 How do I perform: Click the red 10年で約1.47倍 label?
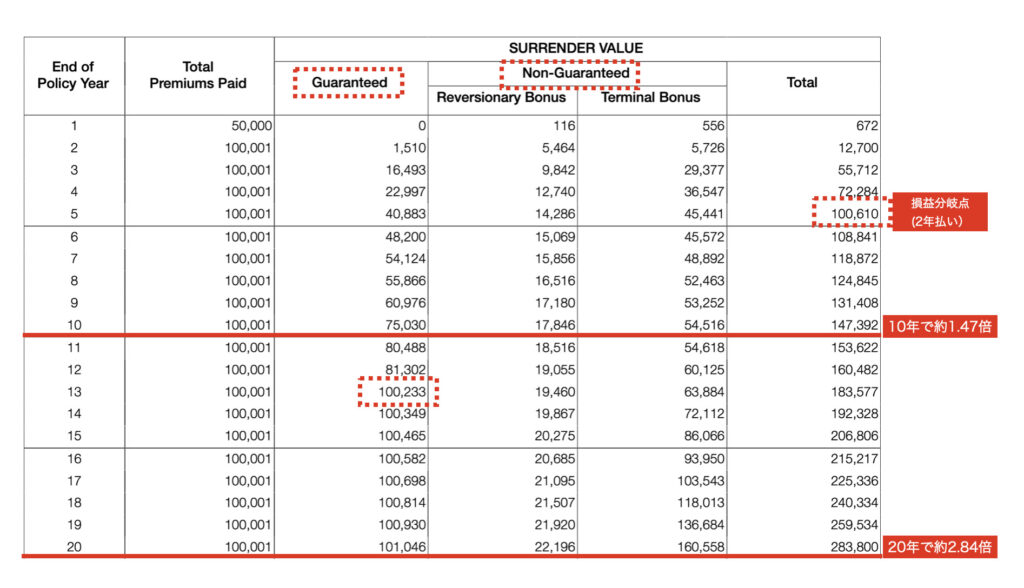coord(940,325)
